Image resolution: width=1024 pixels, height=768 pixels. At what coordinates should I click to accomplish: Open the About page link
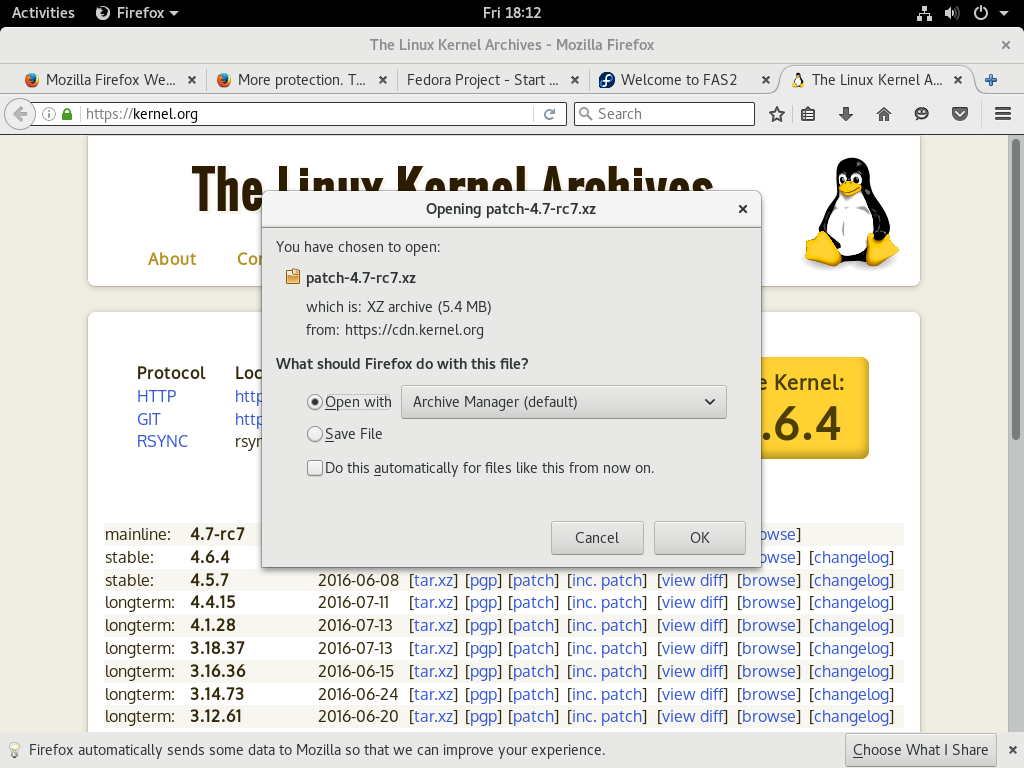(172, 259)
